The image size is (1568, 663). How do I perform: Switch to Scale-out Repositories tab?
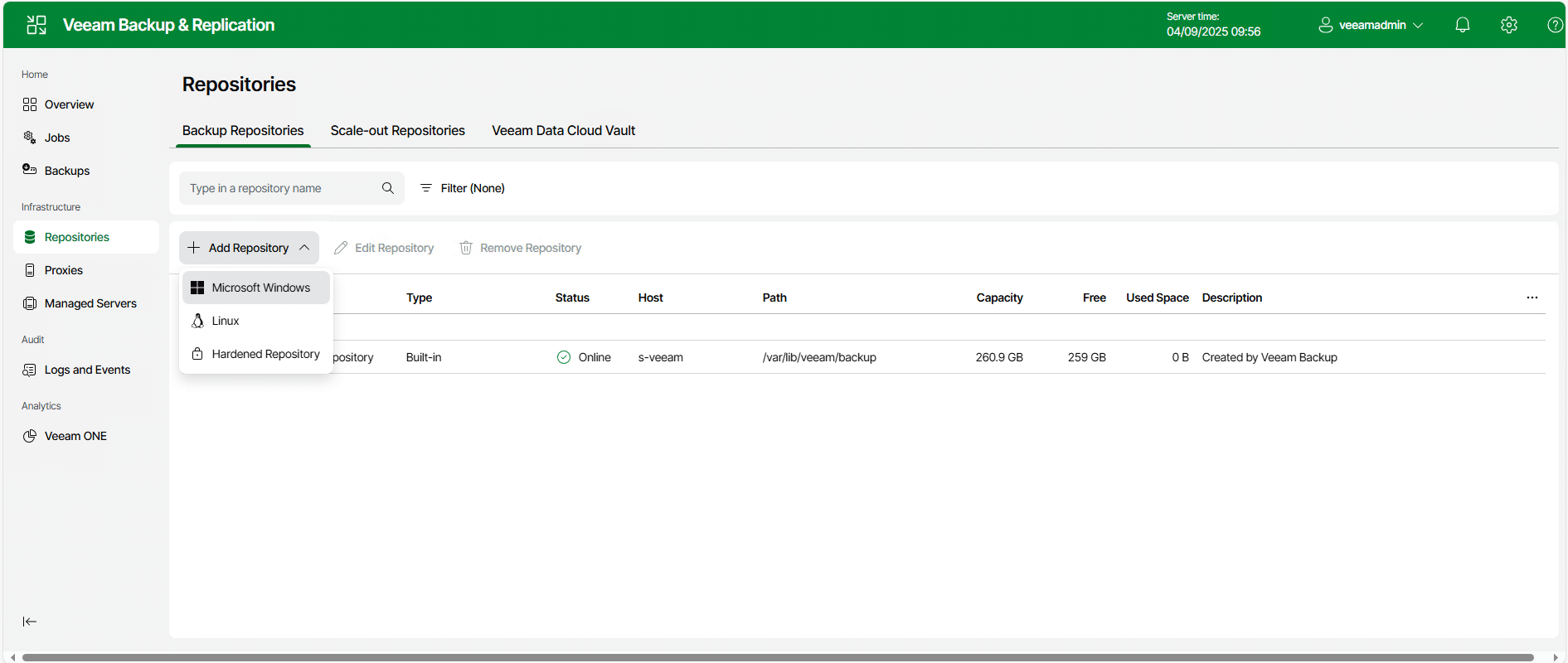[x=397, y=131]
